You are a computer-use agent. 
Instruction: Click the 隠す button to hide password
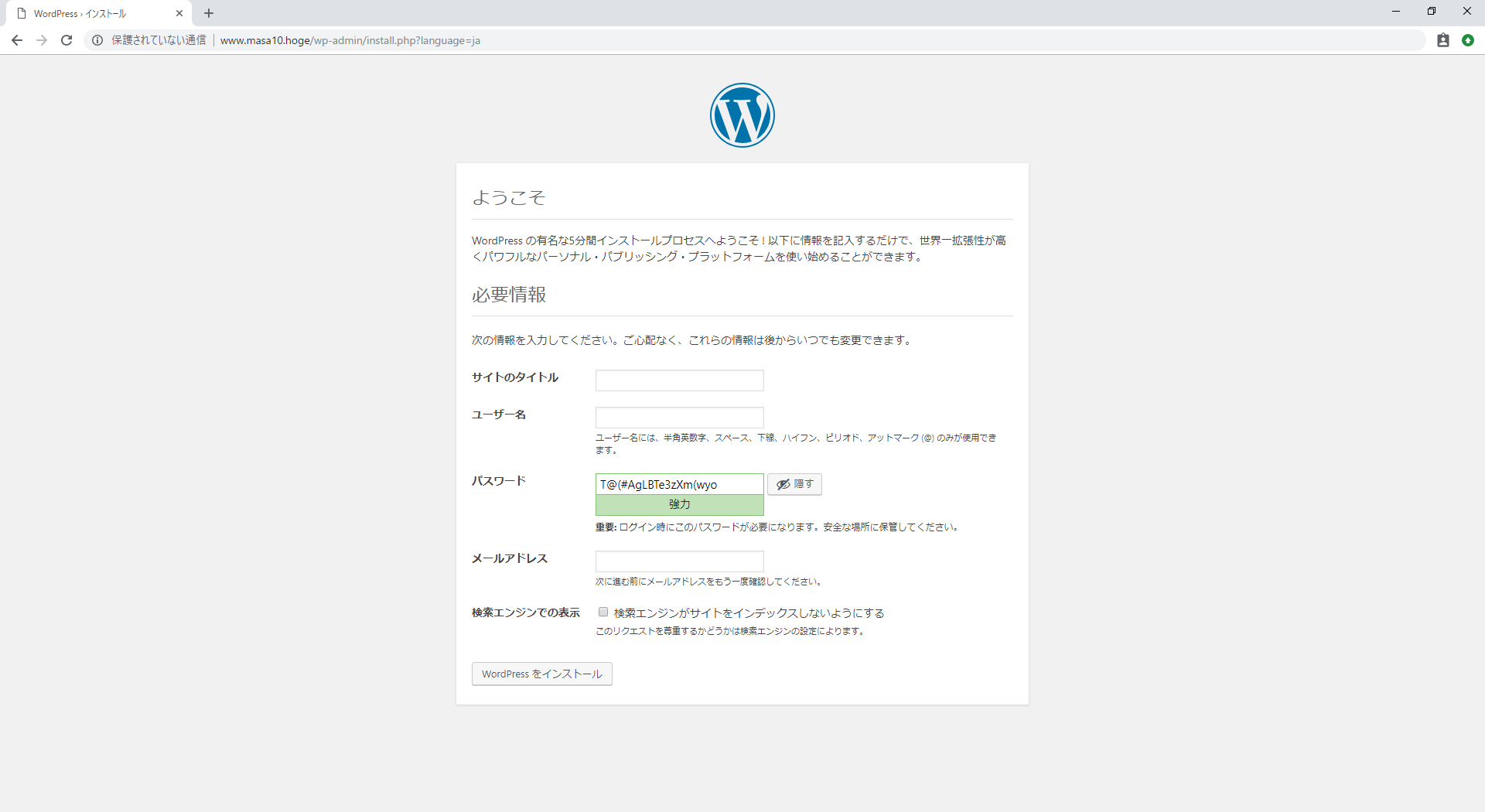[794, 484]
